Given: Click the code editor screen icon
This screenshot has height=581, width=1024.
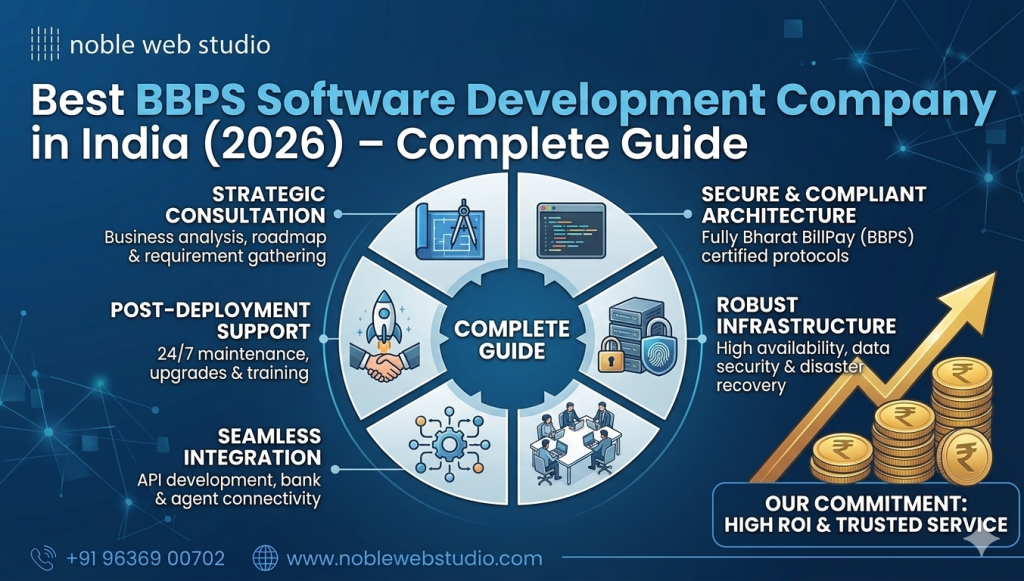Looking at the screenshot, I should tap(570, 230).
